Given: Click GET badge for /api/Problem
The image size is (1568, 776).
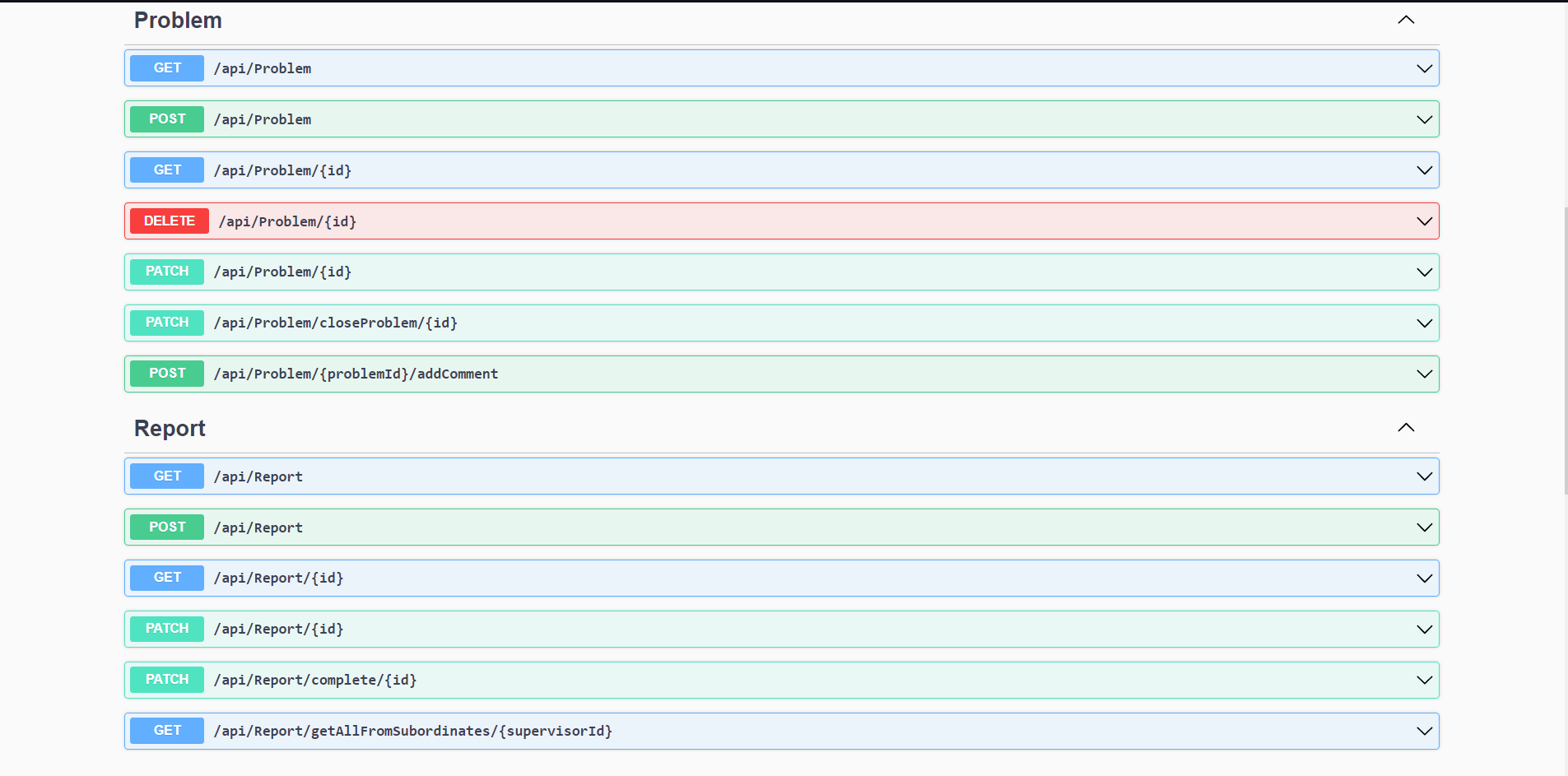Looking at the screenshot, I should [167, 68].
